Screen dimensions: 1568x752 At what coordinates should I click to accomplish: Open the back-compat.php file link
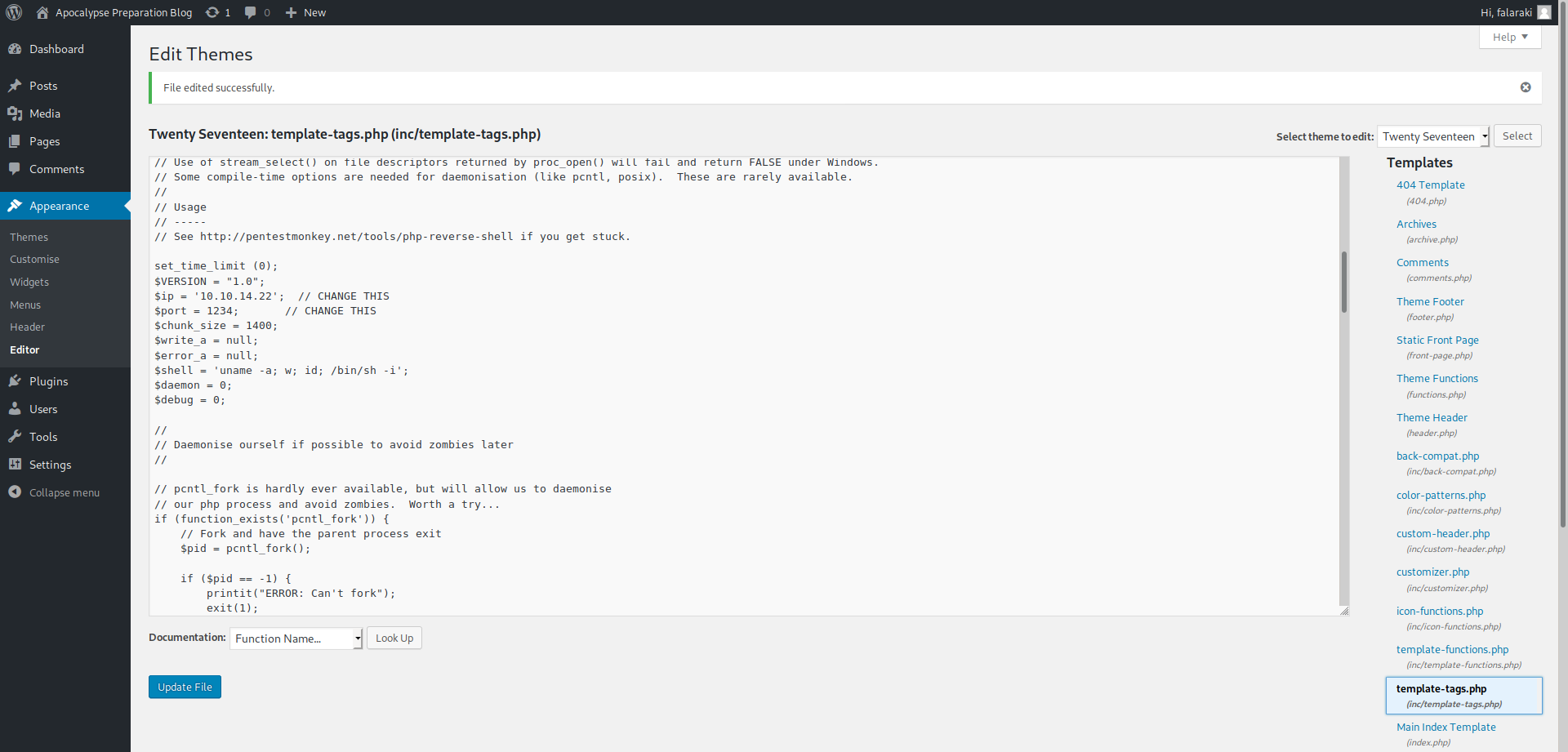click(1437, 456)
